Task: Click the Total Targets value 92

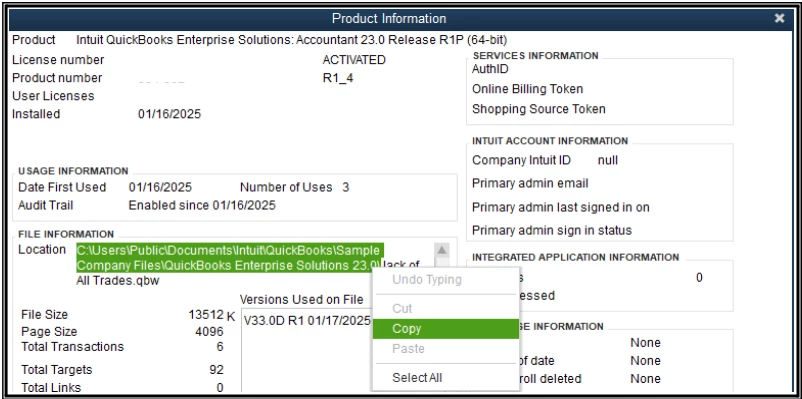Action: tap(216, 370)
